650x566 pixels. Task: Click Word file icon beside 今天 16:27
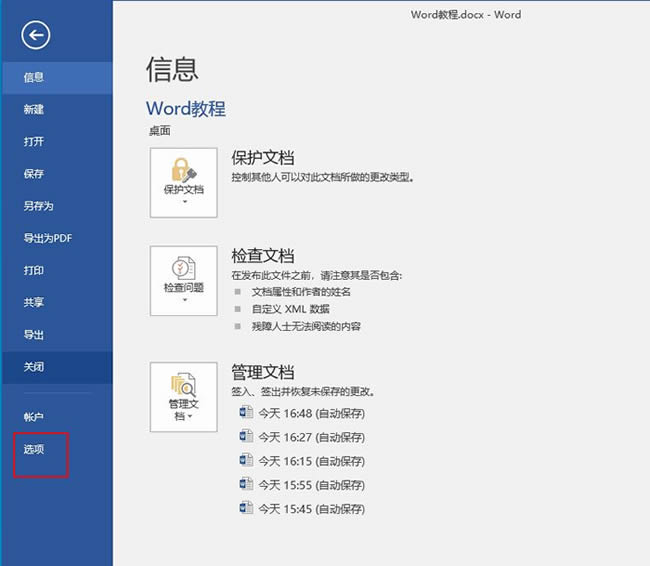coord(246,437)
